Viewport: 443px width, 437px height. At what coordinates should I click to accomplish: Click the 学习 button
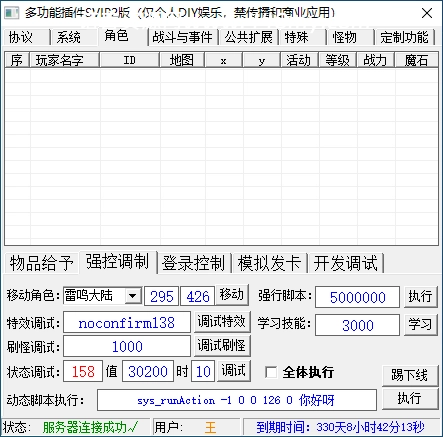click(x=421, y=324)
